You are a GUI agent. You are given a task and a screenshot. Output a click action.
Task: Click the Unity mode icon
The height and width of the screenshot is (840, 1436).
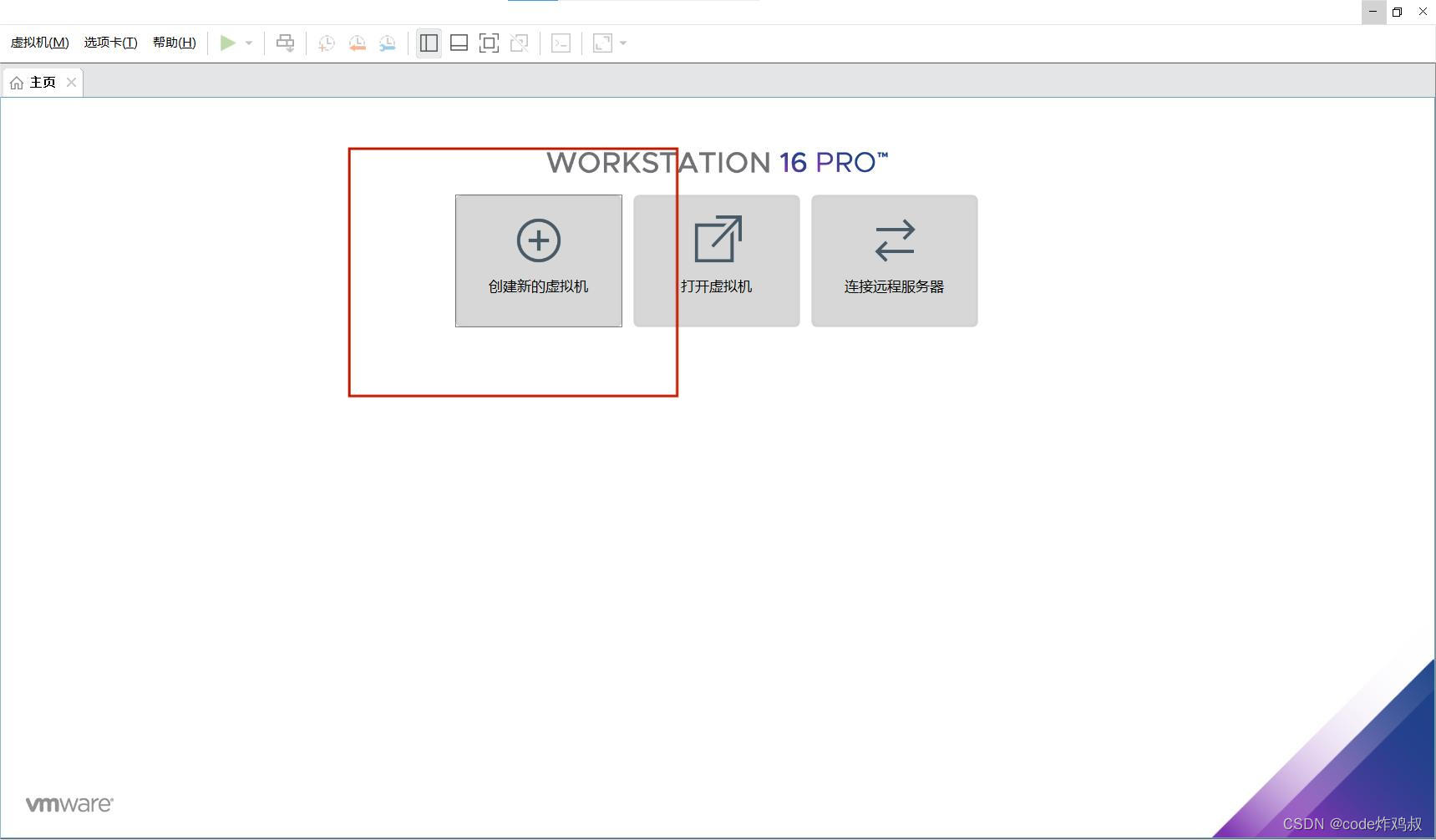coord(519,43)
